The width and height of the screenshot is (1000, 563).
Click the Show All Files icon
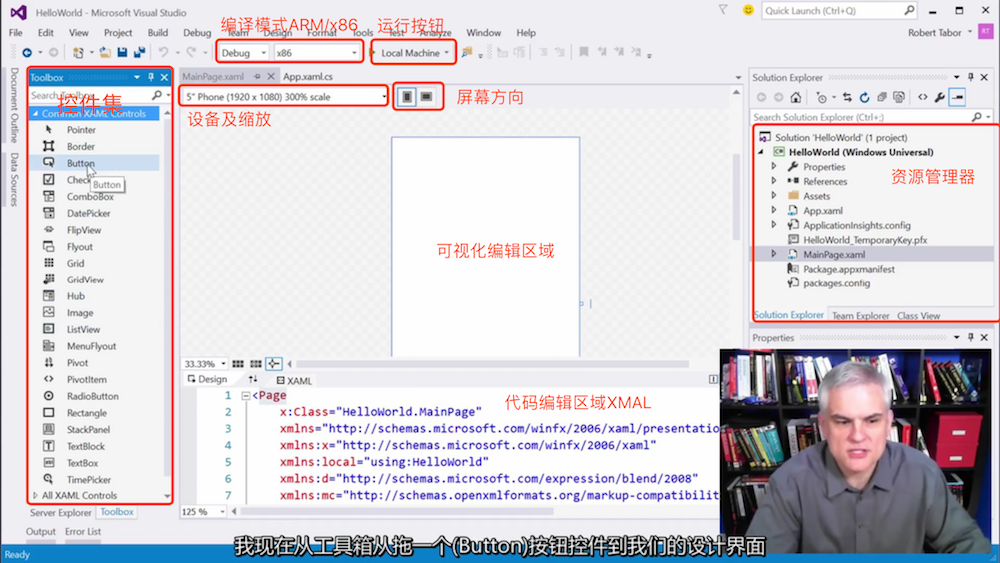coord(899,98)
